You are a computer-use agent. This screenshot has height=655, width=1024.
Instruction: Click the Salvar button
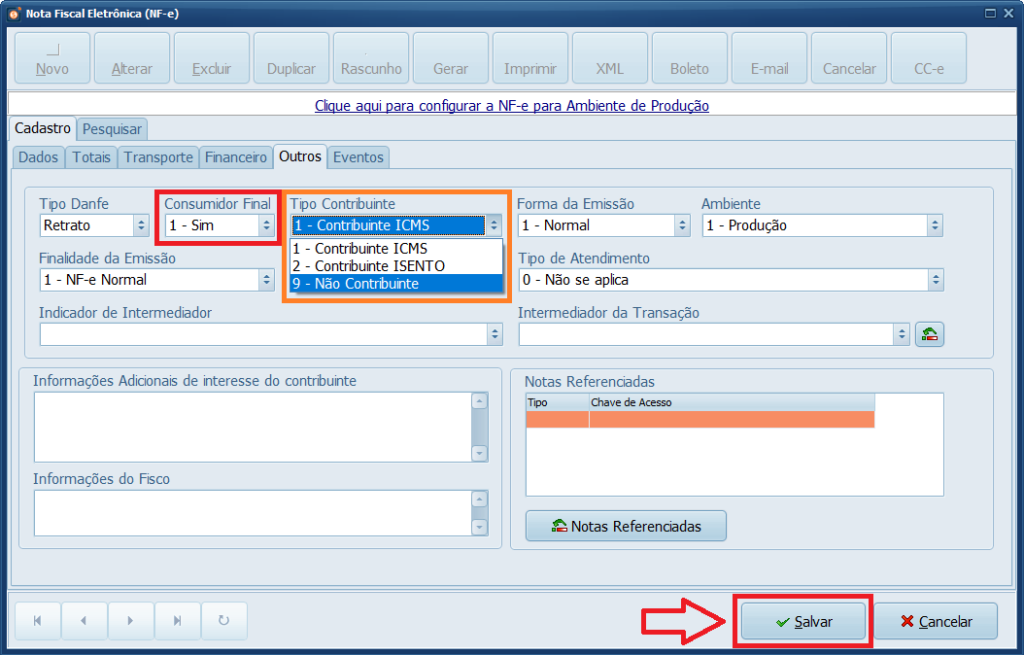804,621
